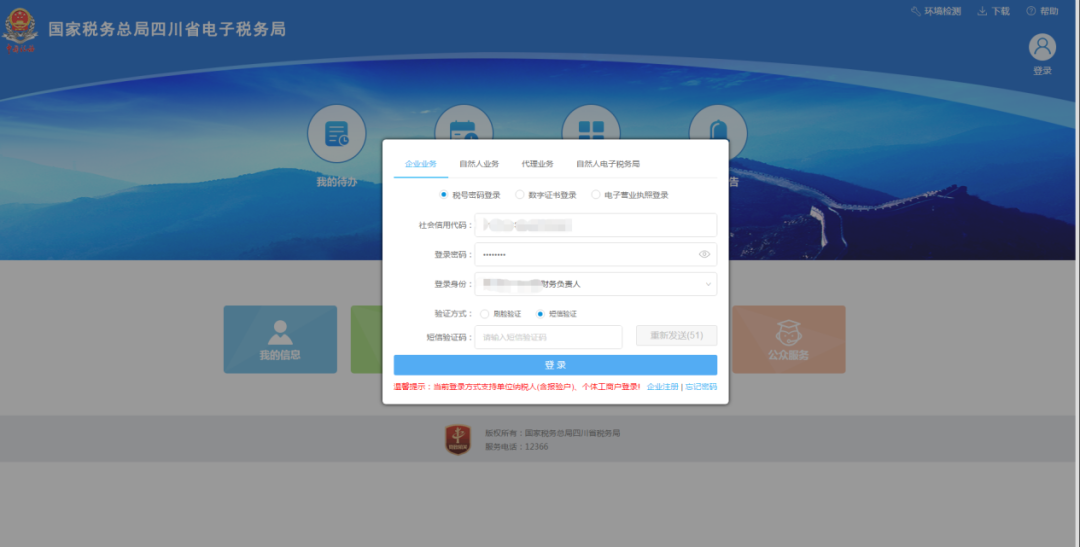Click the tax bureau emblem logo
This screenshot has height=547, width=1080.
(19, 30)
